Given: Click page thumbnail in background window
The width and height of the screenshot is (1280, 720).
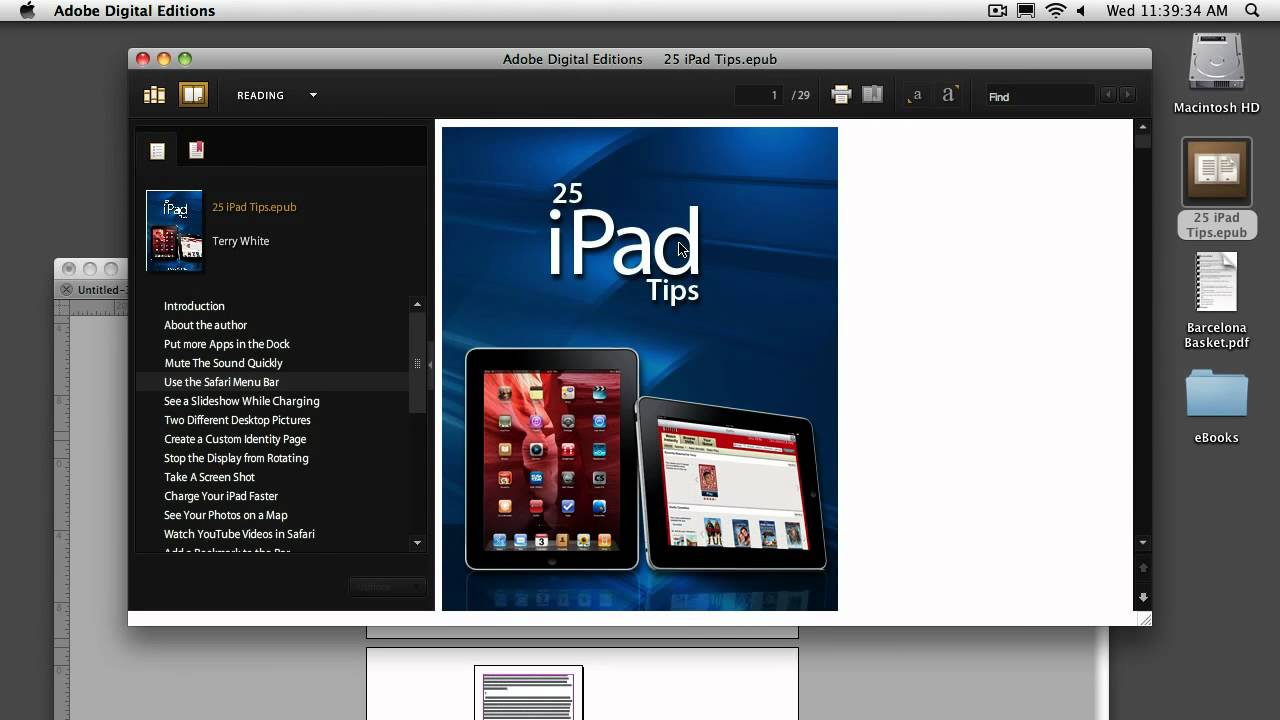Looking at the screenshot, I should pos(528,693).
